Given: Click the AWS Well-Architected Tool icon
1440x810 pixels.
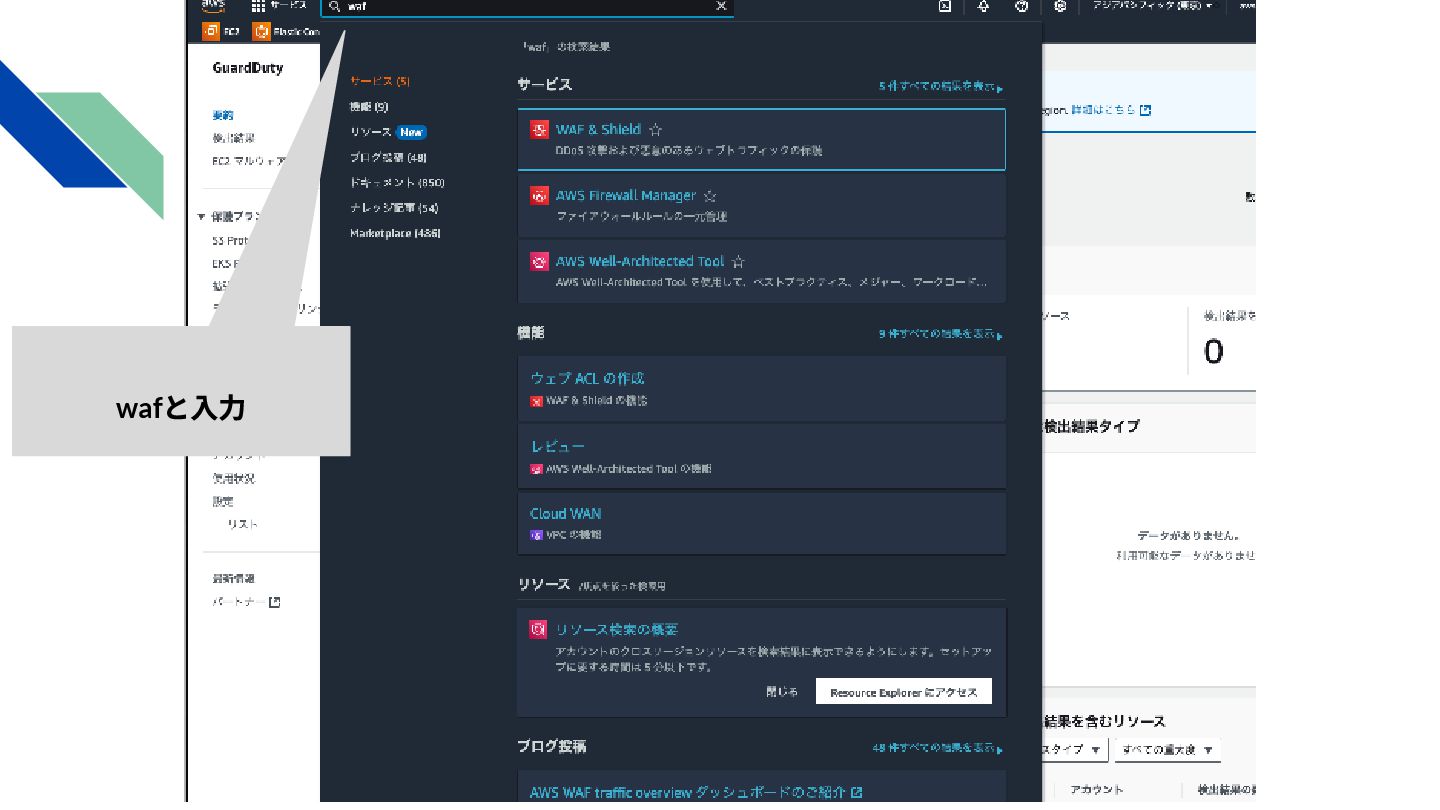Looking at the screenshot, I should 539,261.
